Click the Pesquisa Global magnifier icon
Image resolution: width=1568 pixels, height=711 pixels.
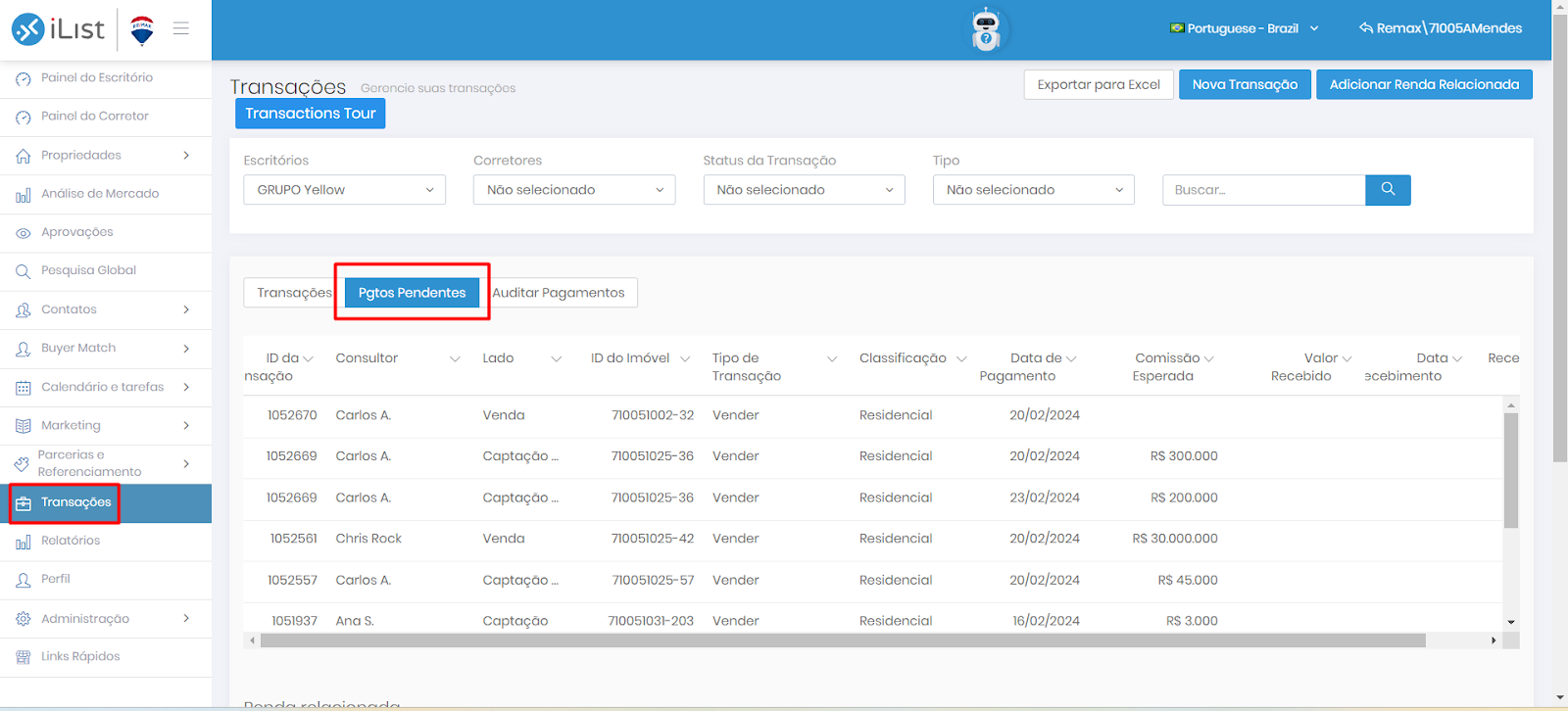(x=24, y=271)
